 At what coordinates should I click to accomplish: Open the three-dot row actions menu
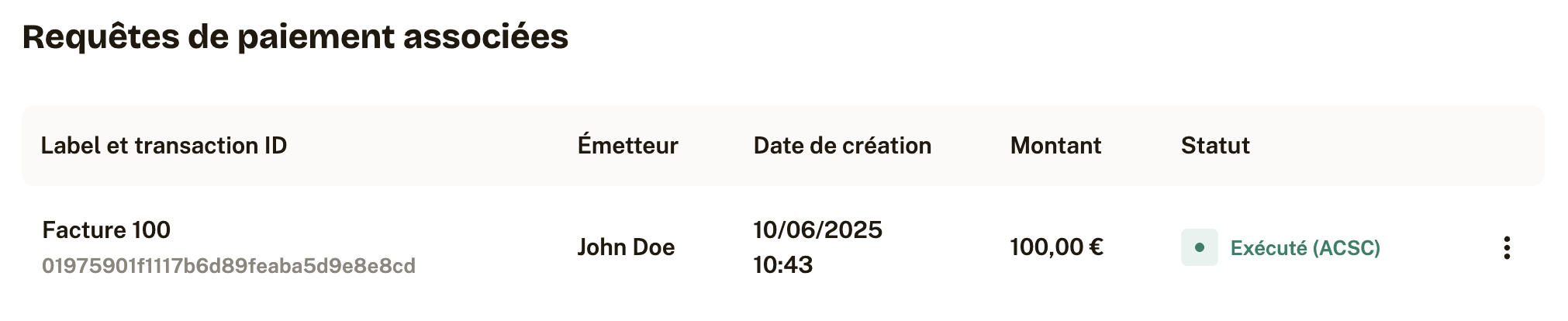pos(1506,247)
